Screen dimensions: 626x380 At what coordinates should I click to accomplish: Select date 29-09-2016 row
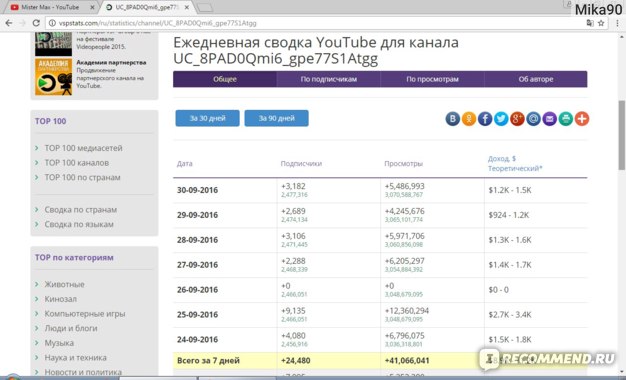[380, 215]
